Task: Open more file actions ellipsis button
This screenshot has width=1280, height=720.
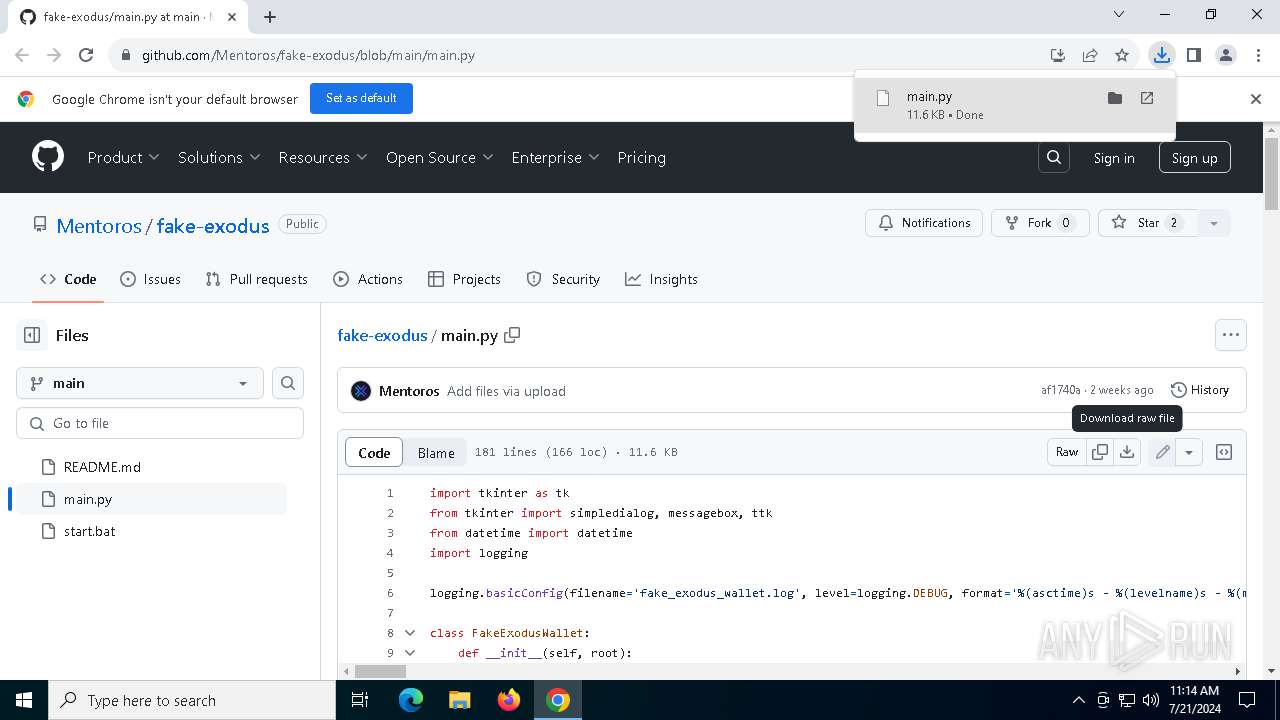Action: tap(1231, 335)
